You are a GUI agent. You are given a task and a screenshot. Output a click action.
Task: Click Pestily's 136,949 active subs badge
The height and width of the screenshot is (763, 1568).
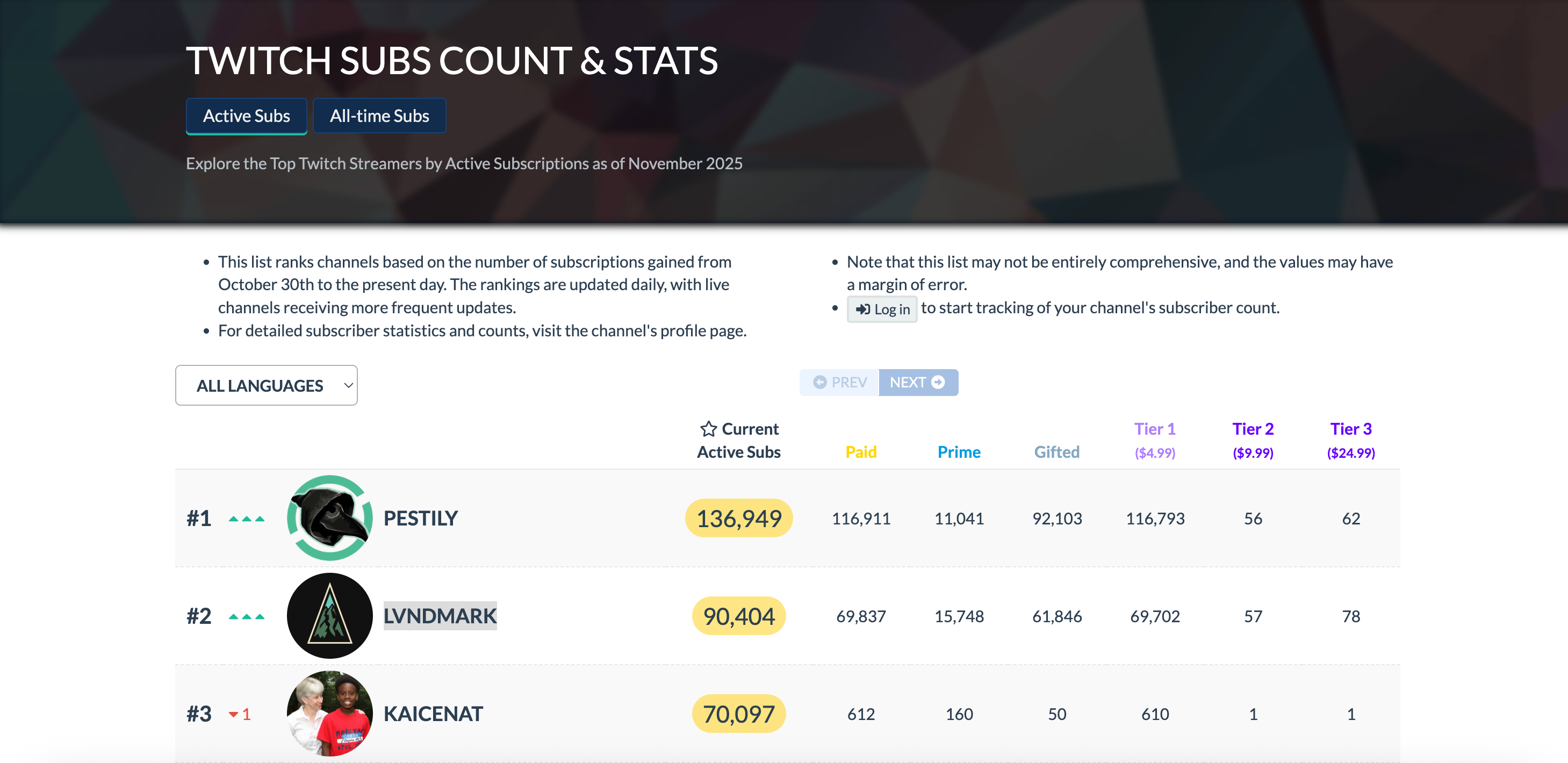tap(738, 519)
